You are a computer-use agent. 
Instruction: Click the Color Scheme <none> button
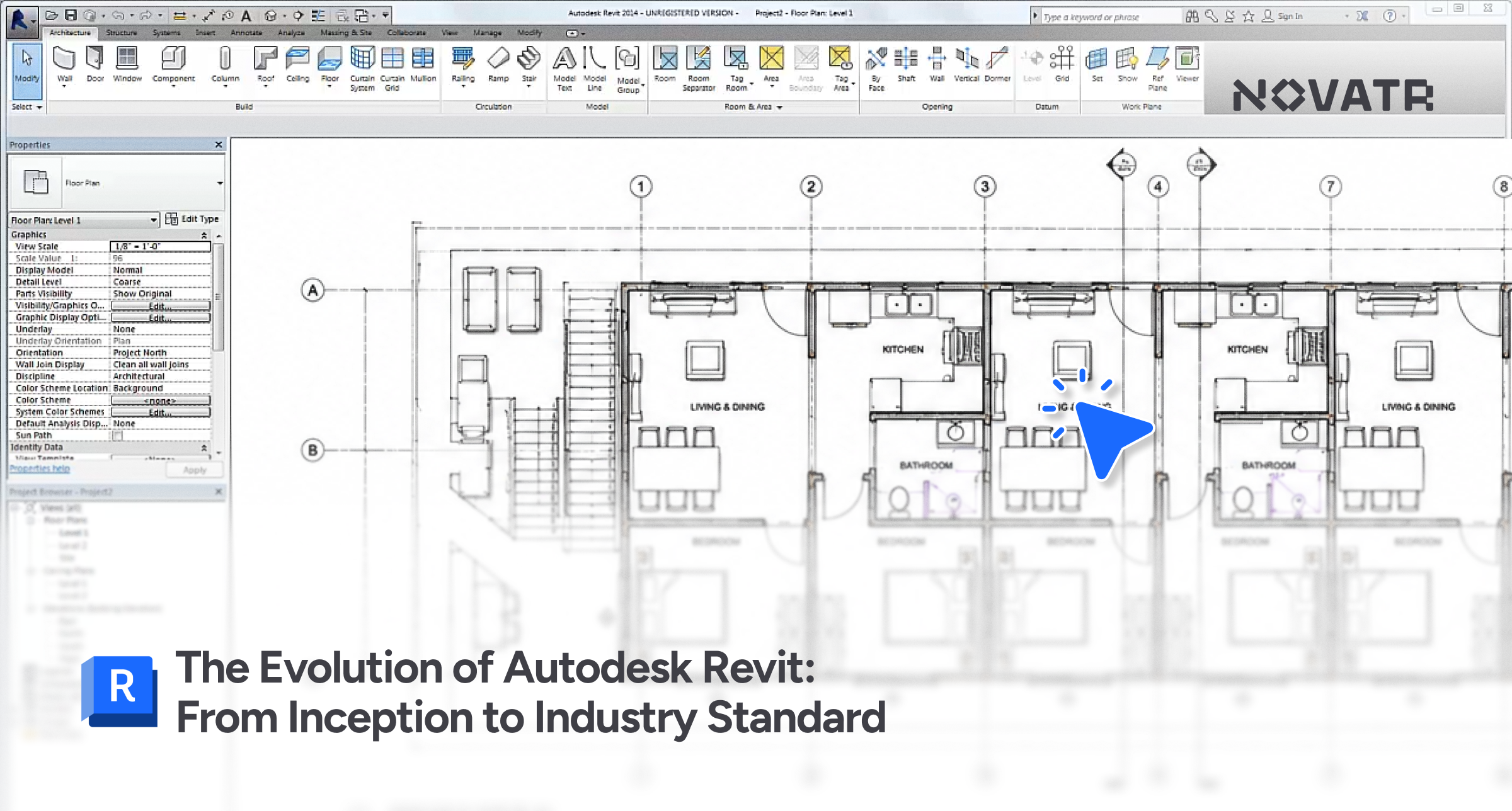click(x=161, y=400)
